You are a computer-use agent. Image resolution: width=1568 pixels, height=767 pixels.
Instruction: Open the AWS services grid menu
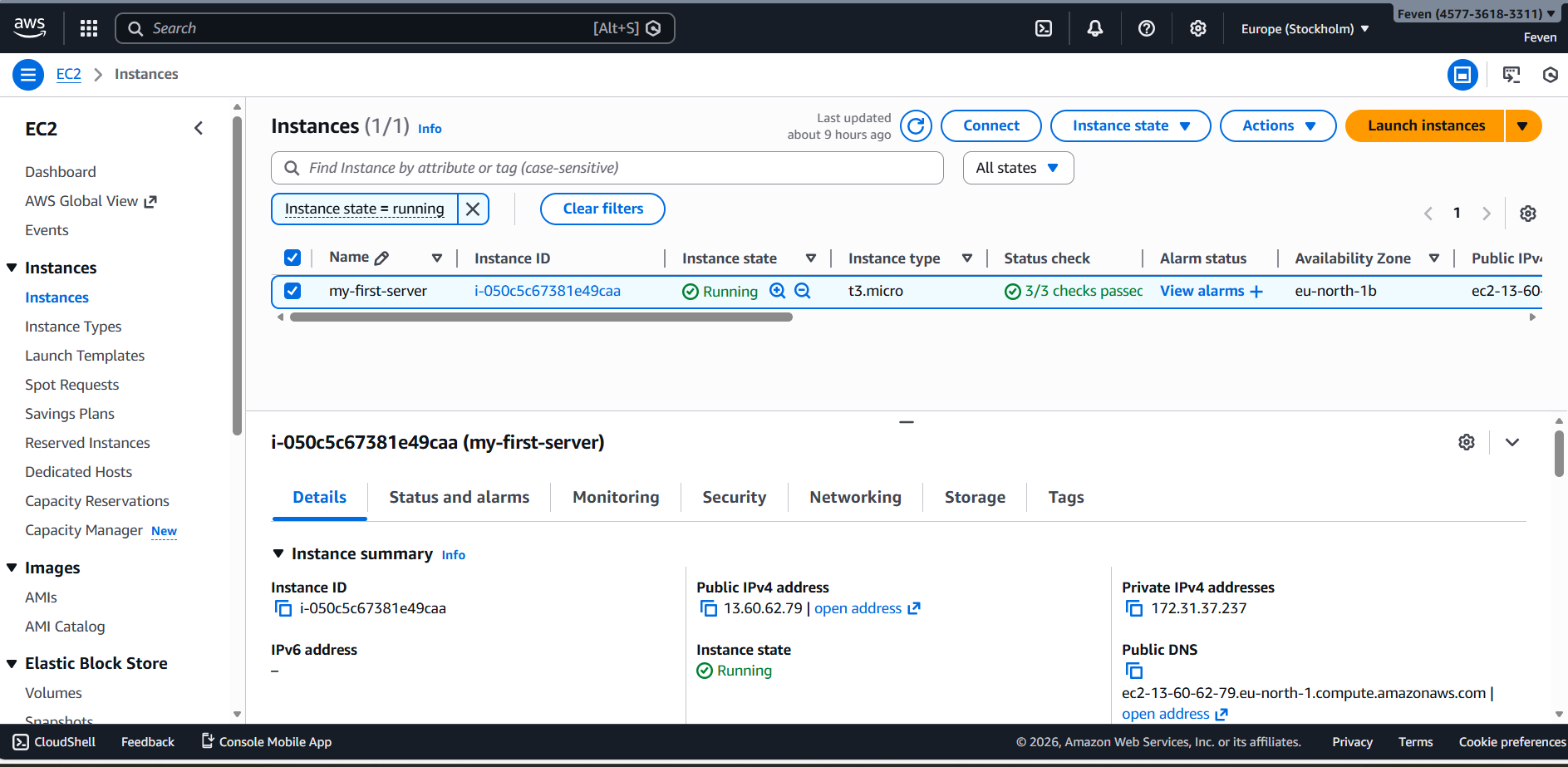pyautogui.click(x=89, y=28)
